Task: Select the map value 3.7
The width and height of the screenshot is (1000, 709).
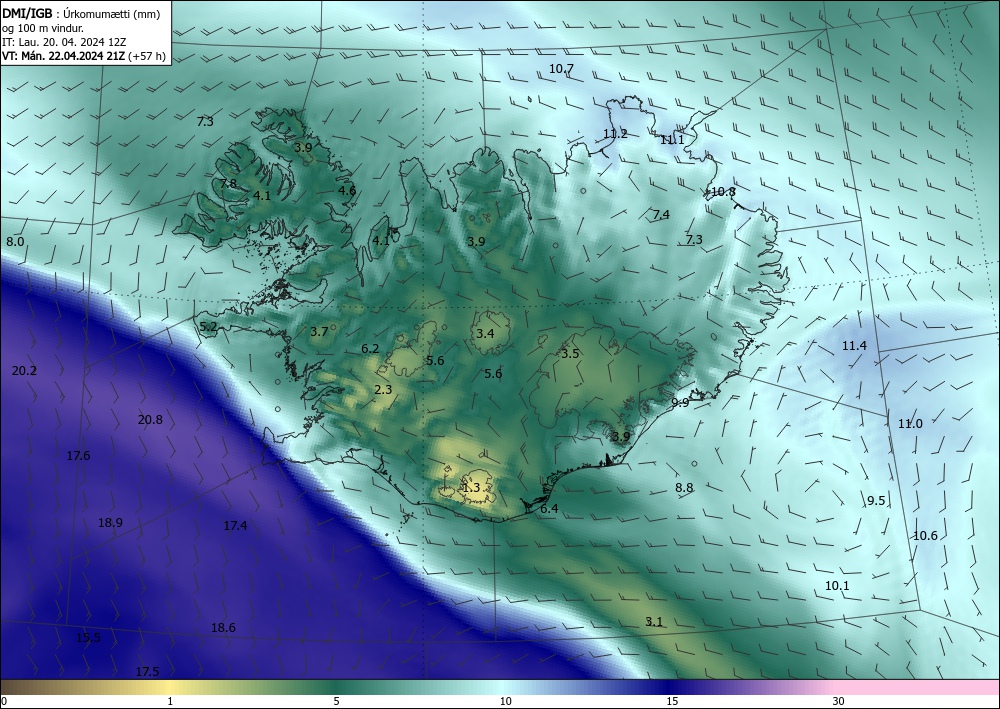Action: pyautogui.click(x=319, y=332)
